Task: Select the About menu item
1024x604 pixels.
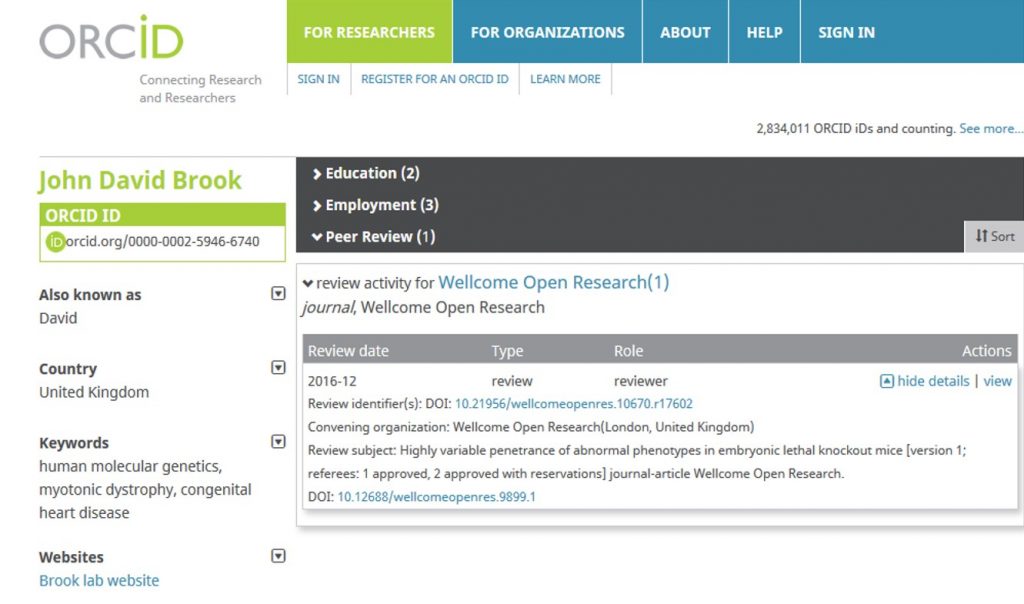Action: (x=685, y=32)
